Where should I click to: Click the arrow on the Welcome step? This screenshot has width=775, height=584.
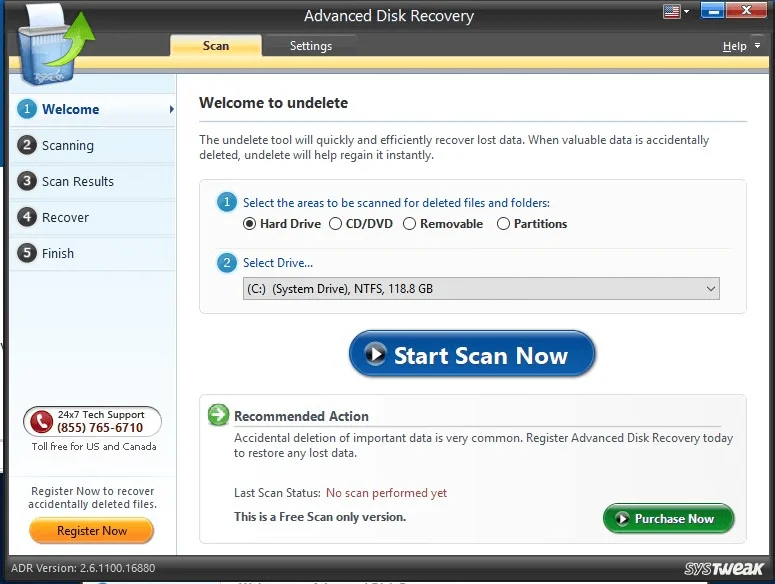click(172, 109)
